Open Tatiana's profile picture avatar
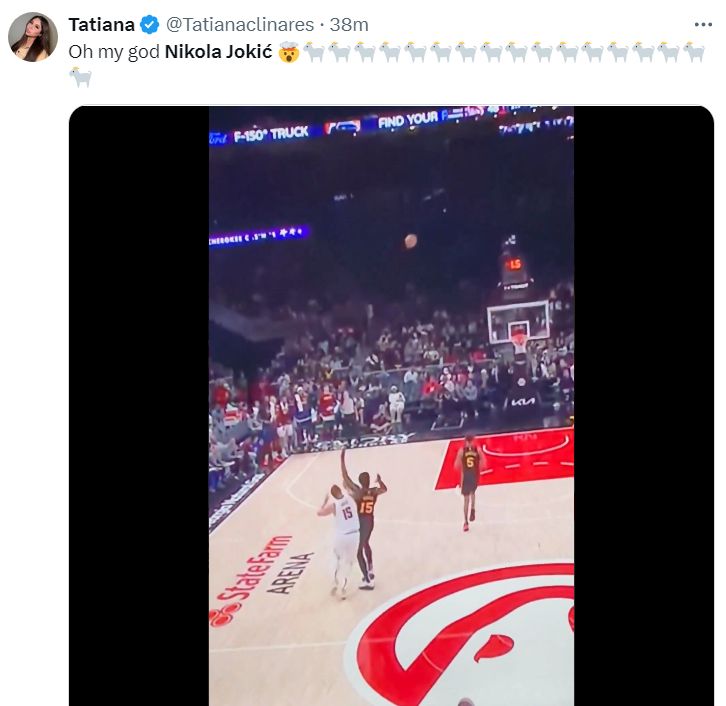Screen dimensions: 726x706 [33, 37]
